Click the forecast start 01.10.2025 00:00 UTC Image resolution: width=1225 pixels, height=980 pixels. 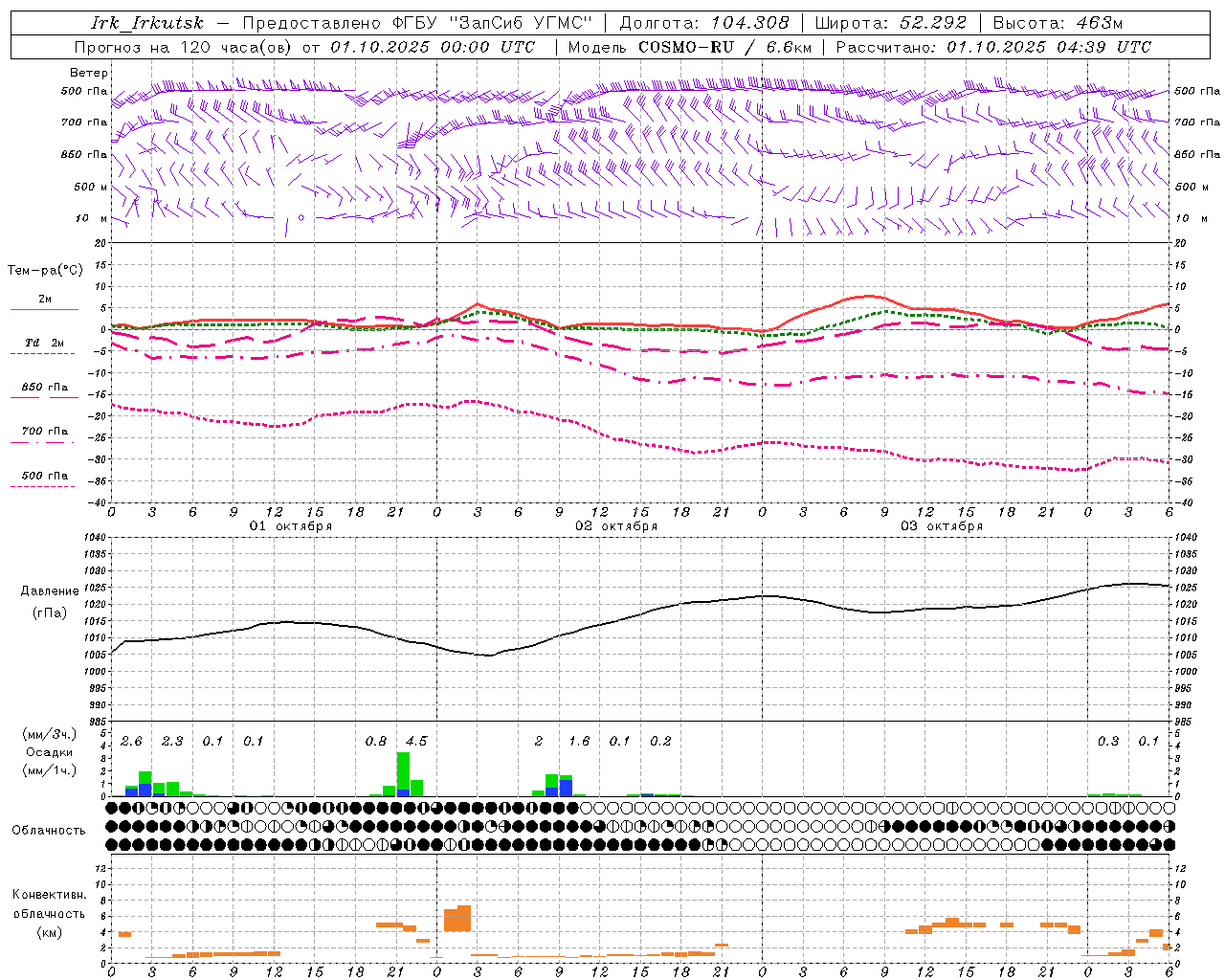pyautogui.click(x=433, y=47)
